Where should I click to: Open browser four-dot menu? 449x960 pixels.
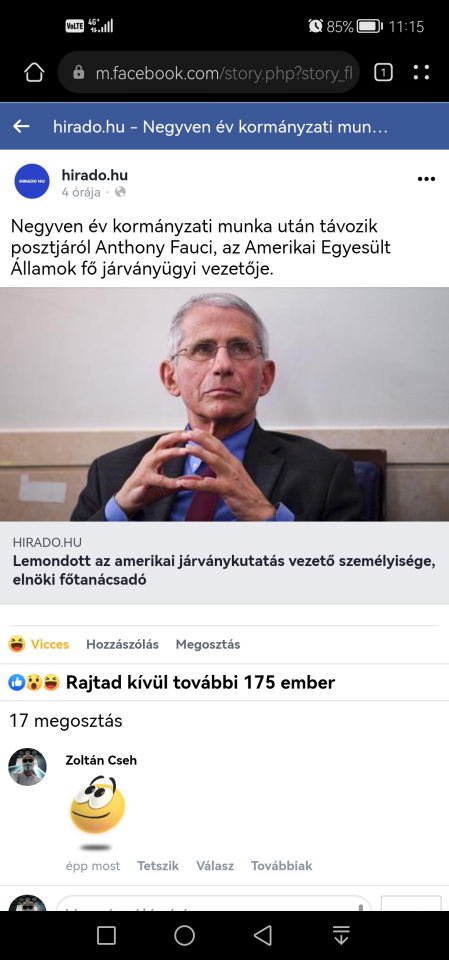pos(421,73)
